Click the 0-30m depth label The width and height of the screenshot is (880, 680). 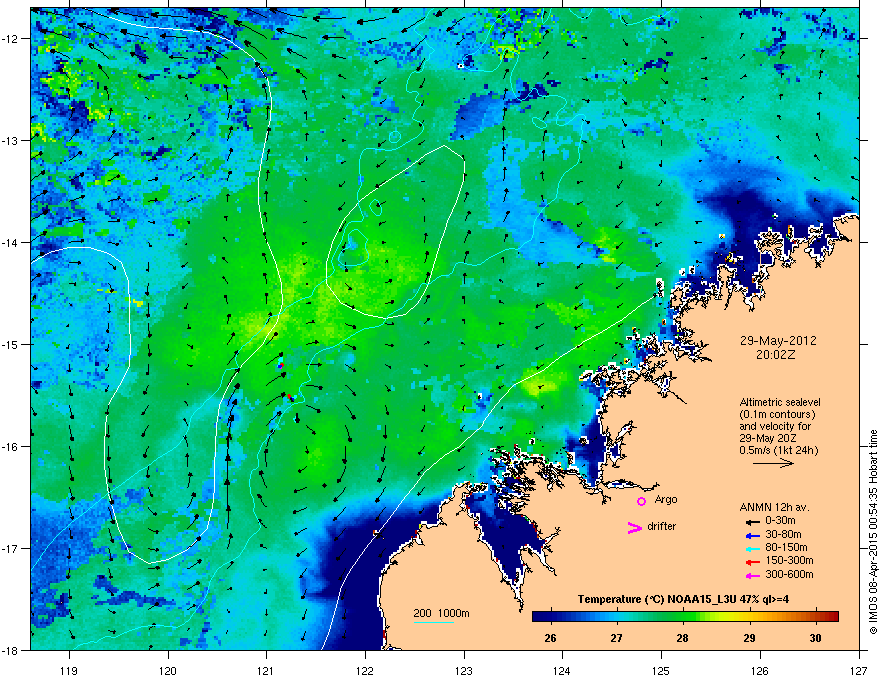[x=780, y=521]
